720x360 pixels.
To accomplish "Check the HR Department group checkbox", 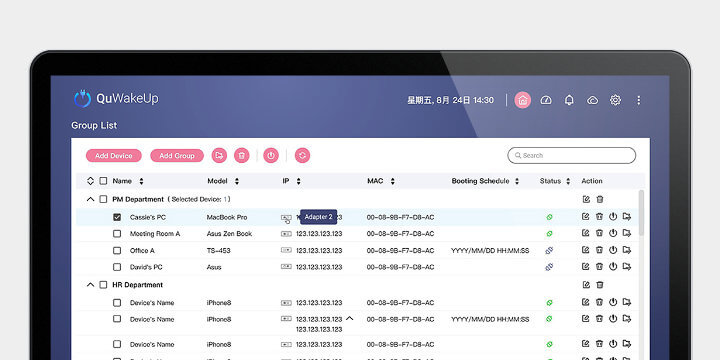I will [104, 285].
